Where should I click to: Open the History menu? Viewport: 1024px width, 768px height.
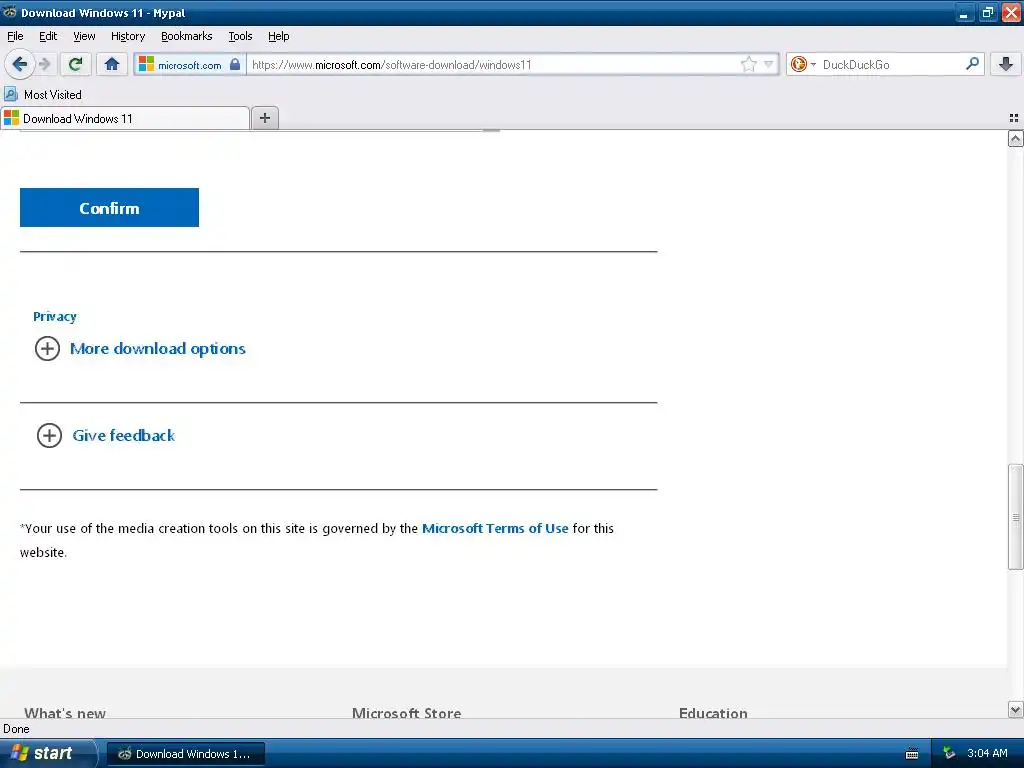(128, 36)
